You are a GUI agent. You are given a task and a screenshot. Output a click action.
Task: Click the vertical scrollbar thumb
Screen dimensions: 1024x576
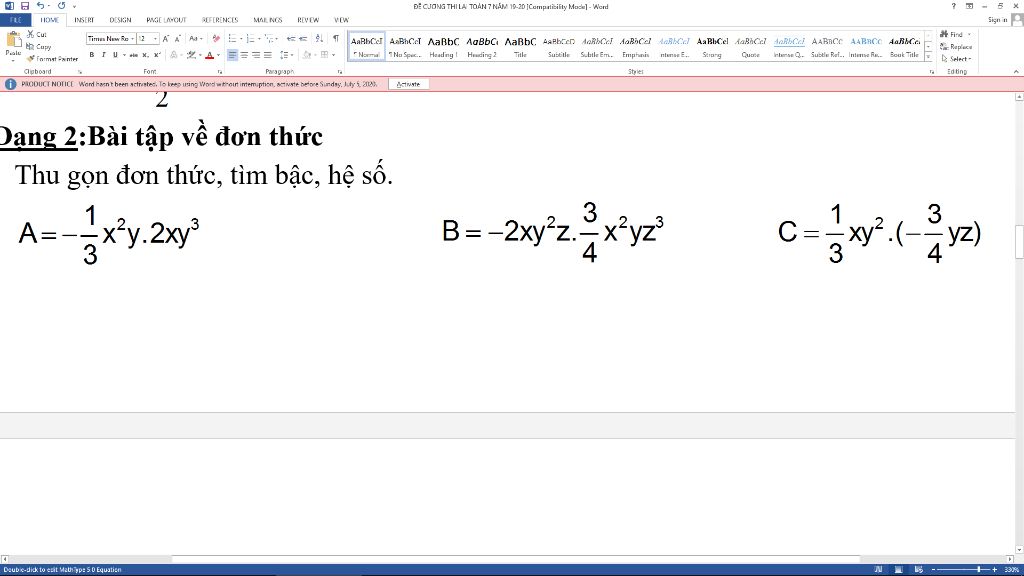tap(1019, 242)
